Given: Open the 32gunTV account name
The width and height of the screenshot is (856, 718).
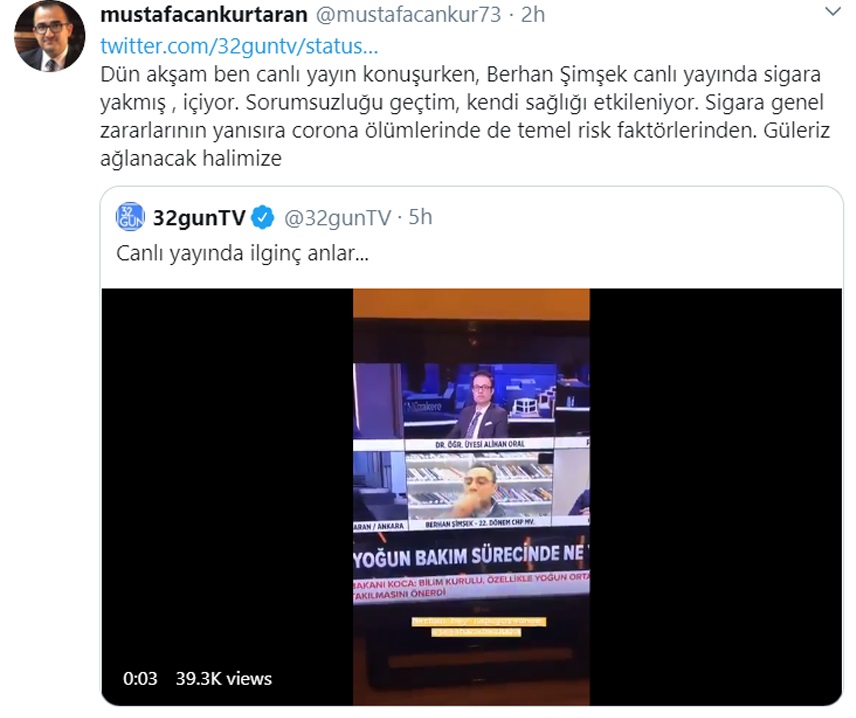Looking at the screenshot, I should click(199, 218).
